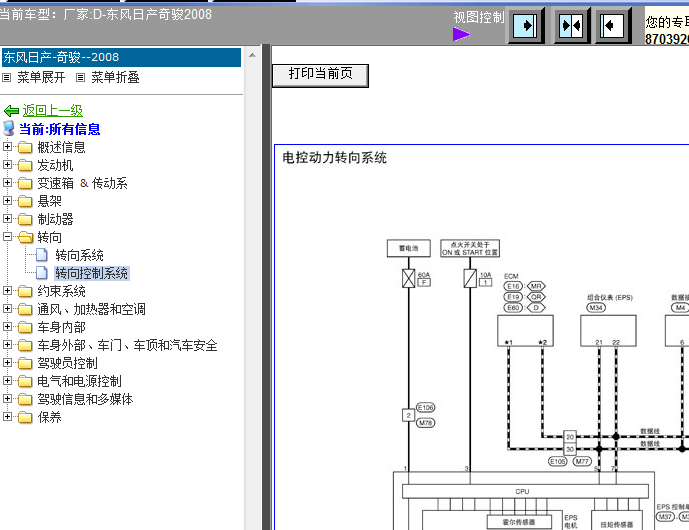
Task: Click the 车身外部、车门、车顶和汽车安全 label
Action: (x=127, y=345)
